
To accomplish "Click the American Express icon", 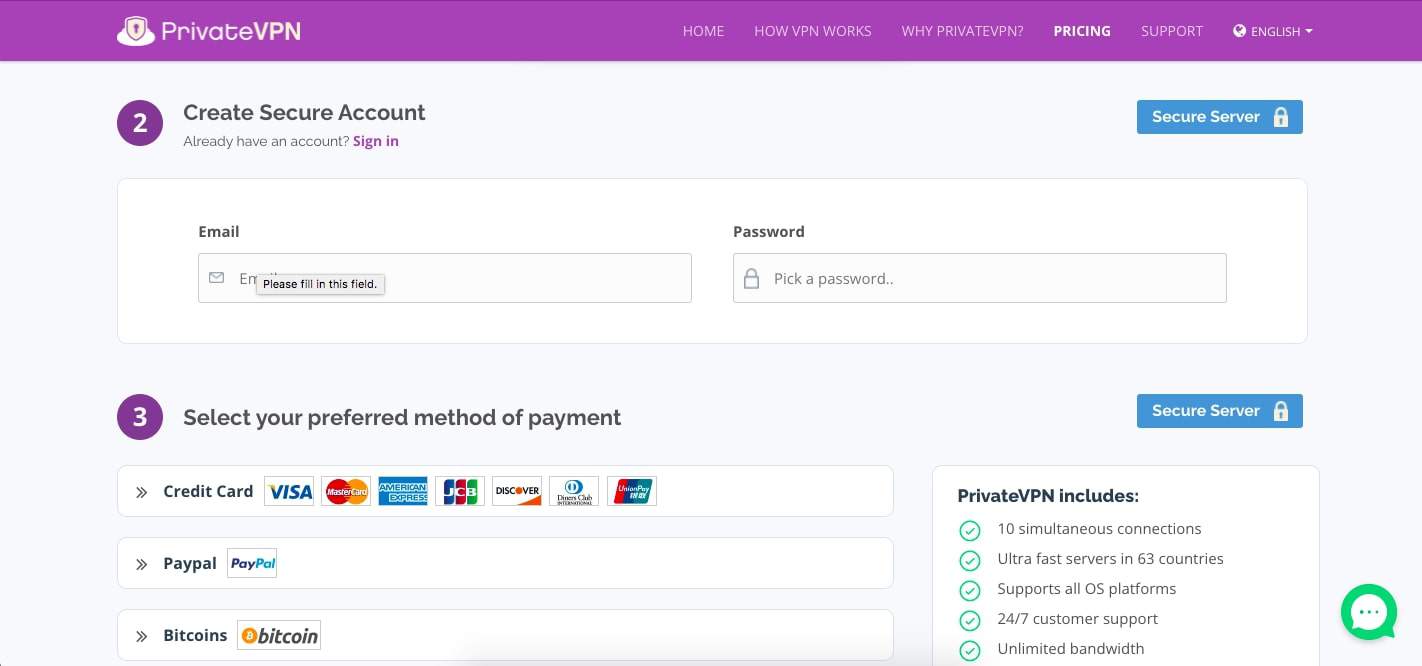I will [403, 491].
